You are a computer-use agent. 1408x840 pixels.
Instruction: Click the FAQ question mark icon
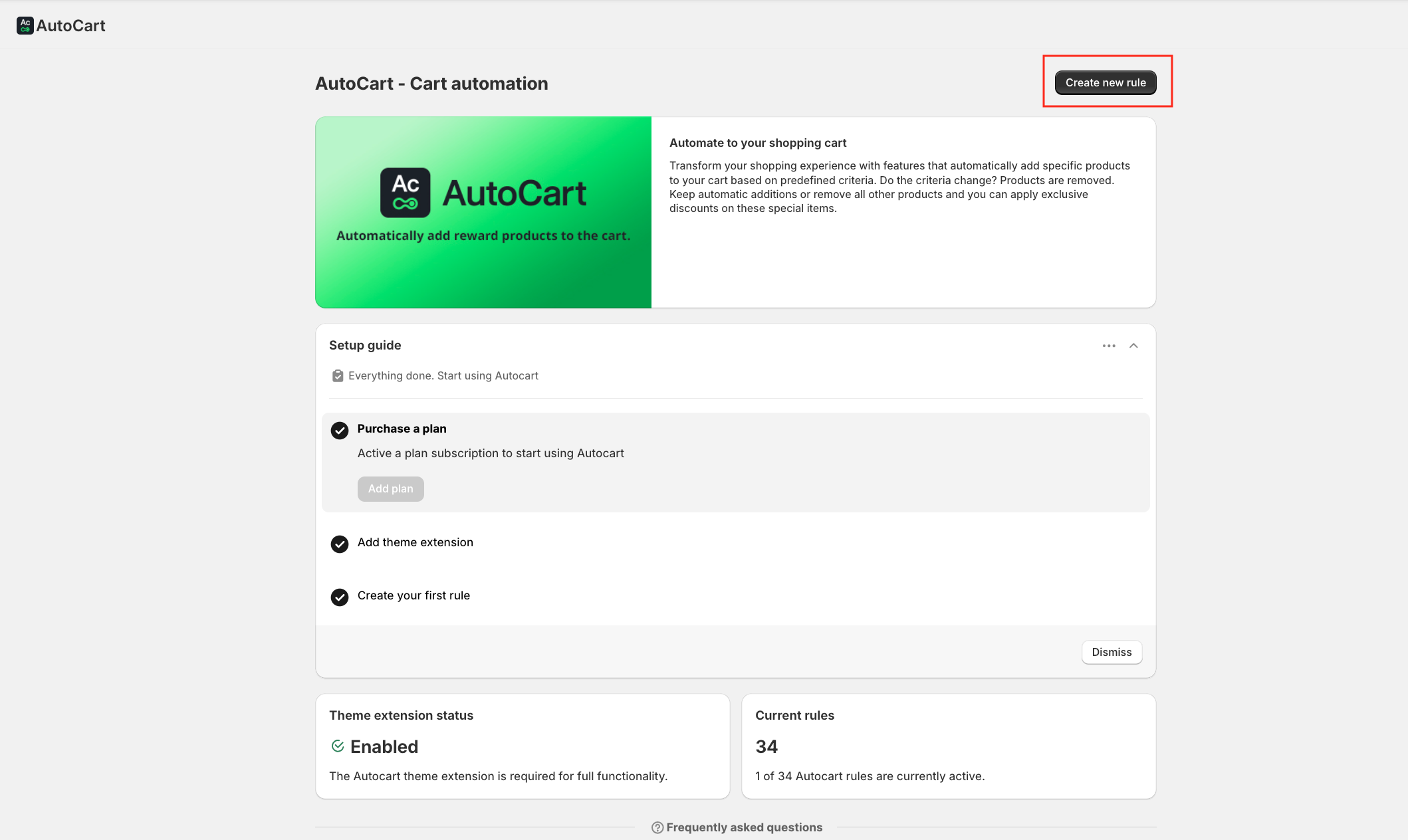[x=657, y=827]
